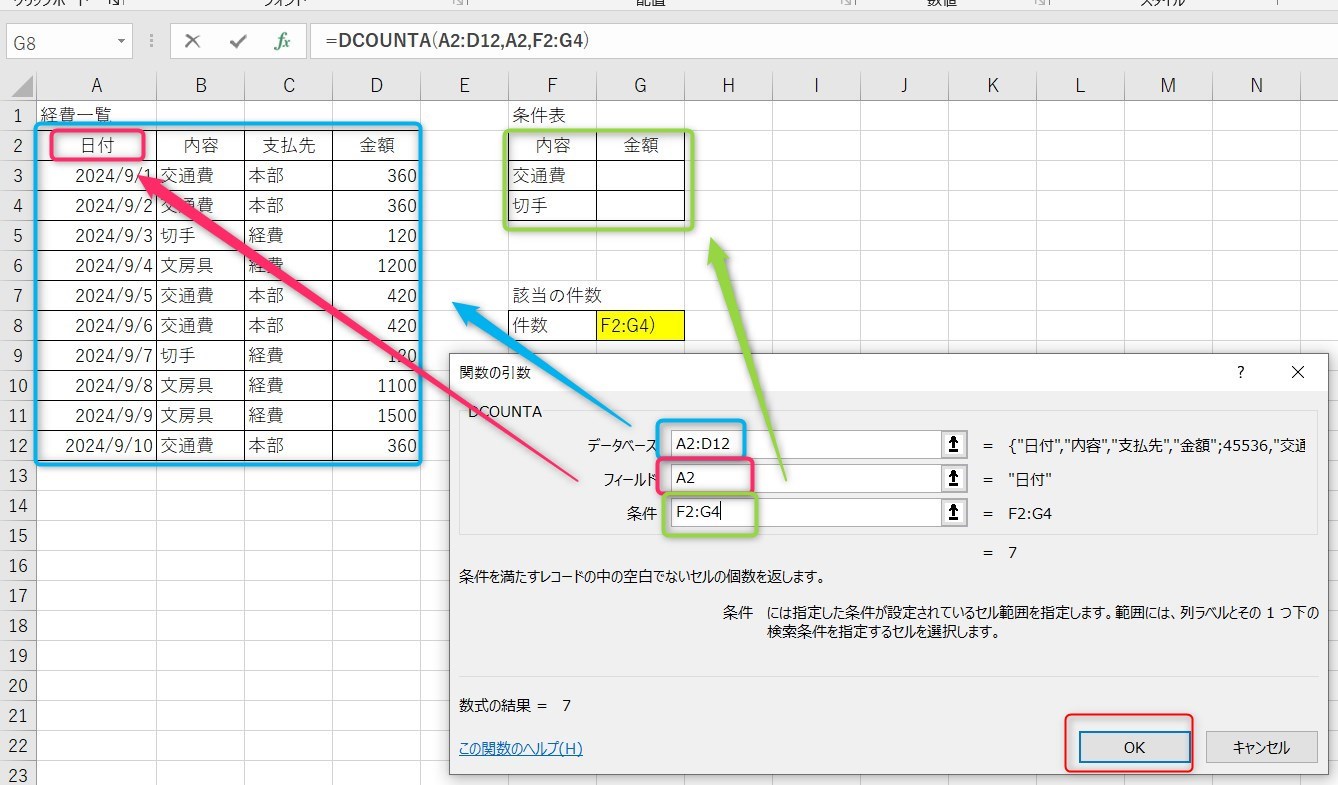Select row 12 header

pos(18,445)
